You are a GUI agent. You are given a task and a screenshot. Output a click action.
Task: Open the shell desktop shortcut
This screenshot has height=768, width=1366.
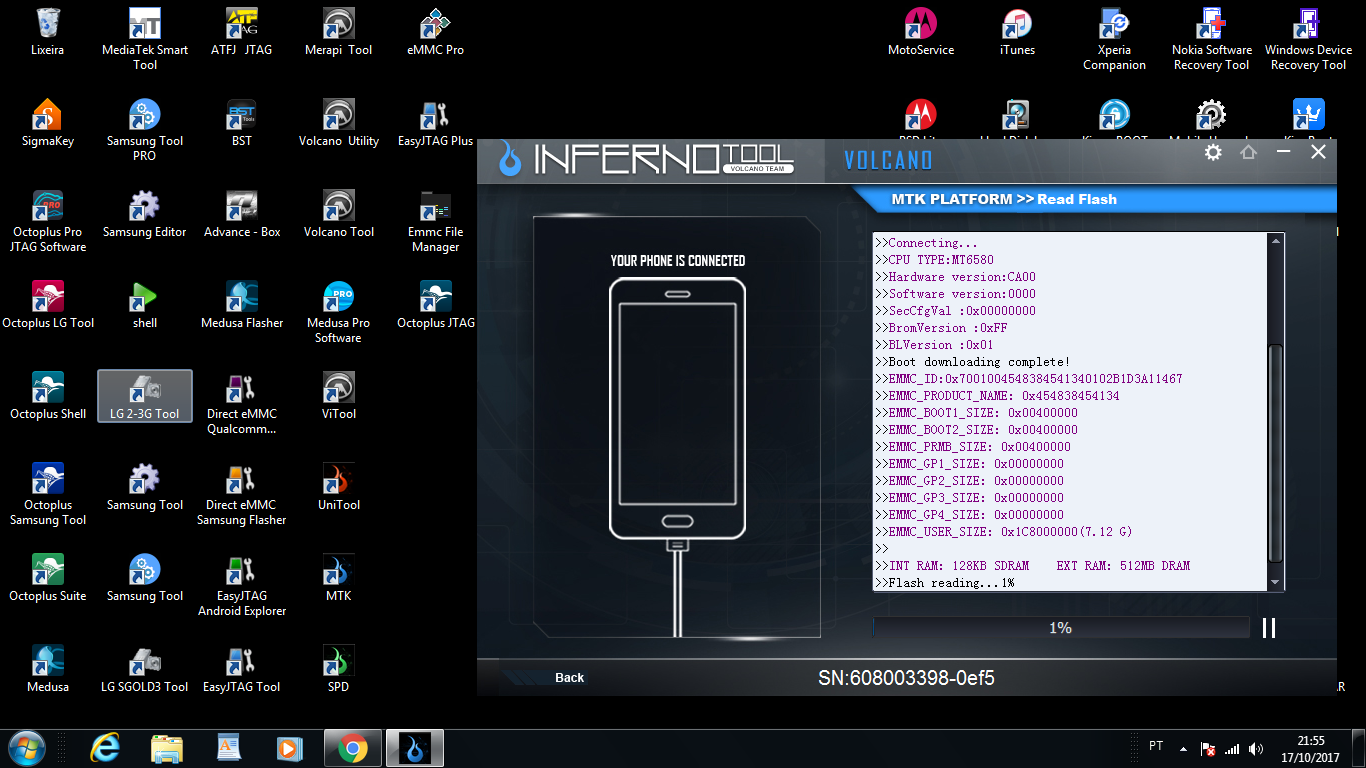coord(145,305)
